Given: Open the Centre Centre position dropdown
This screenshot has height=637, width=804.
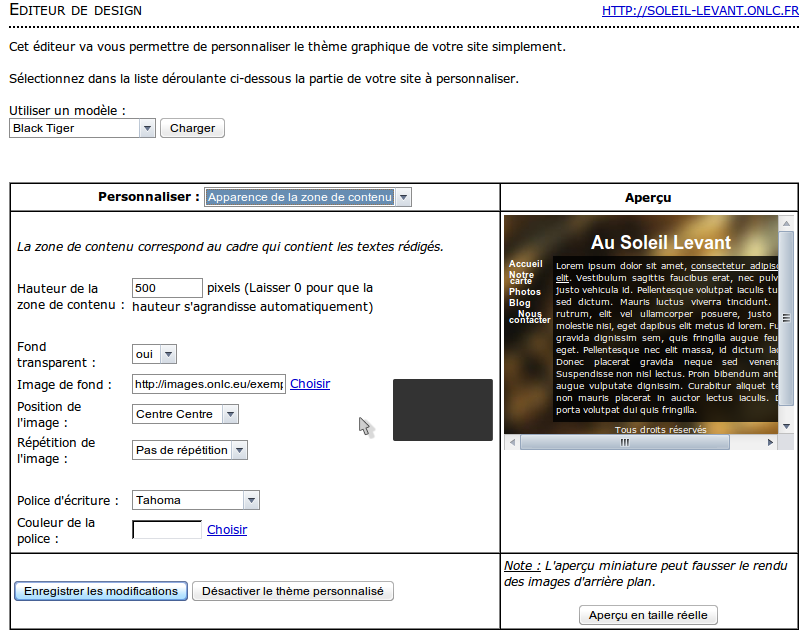Looking at the screenshot, I should point(185,414).
